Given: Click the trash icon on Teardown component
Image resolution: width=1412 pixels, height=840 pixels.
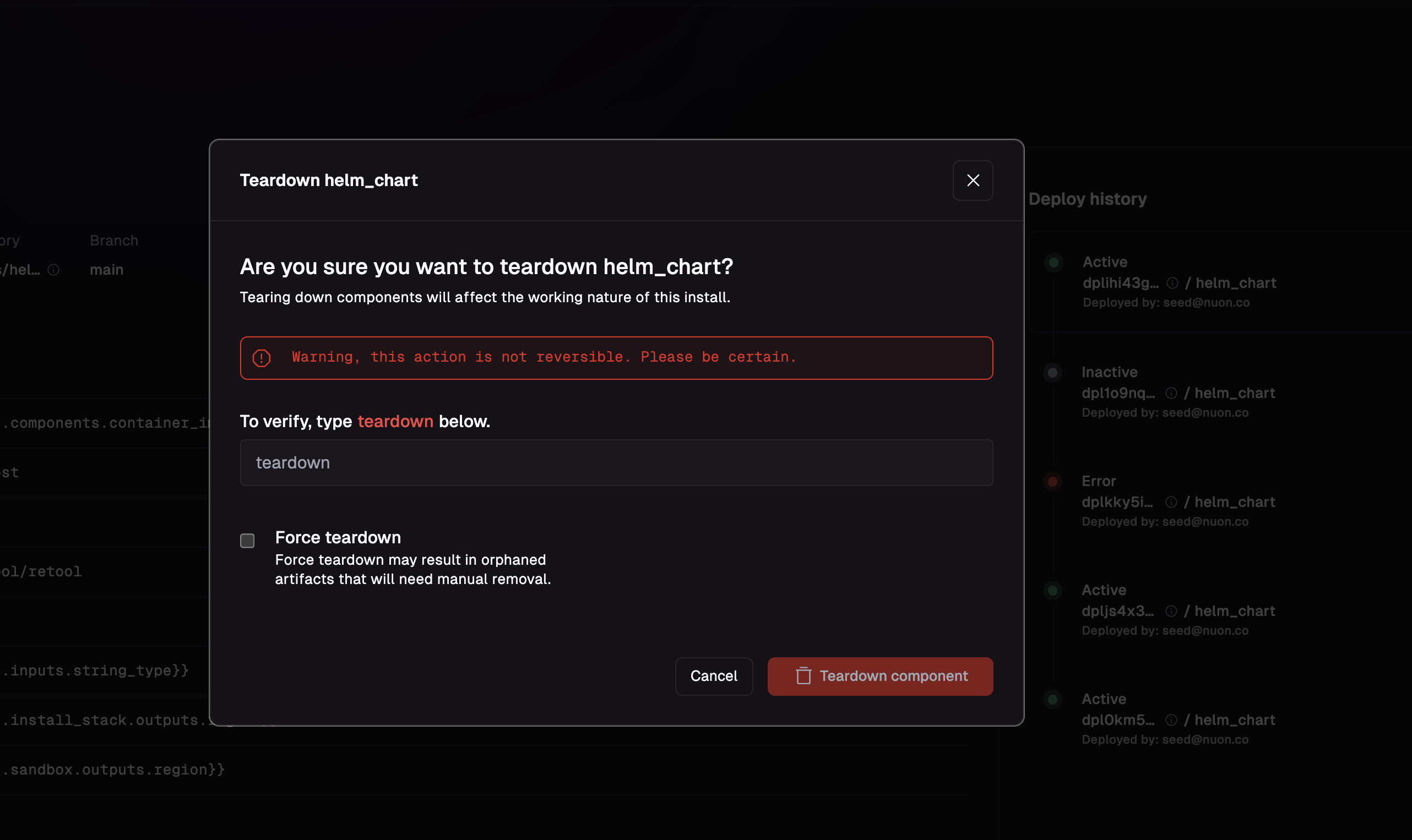Looking at the screenshot, I should (803, 676).
